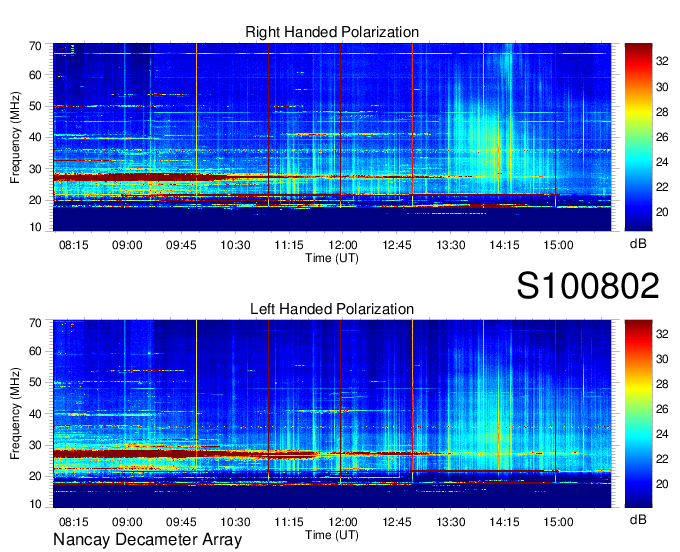Screen dimensions: 680x552
Task: Click Time (UT) label under Right Handed plot
Action: 332,258
